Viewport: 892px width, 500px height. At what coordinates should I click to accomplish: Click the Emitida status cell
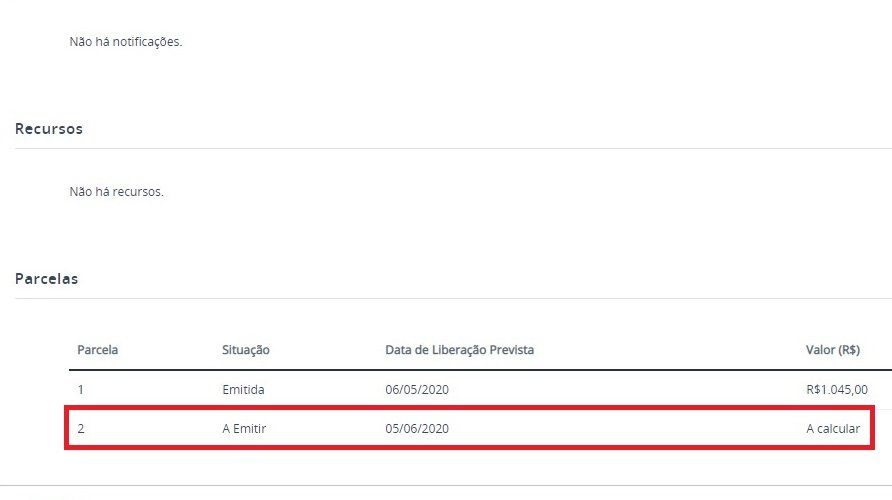[243, 389]
